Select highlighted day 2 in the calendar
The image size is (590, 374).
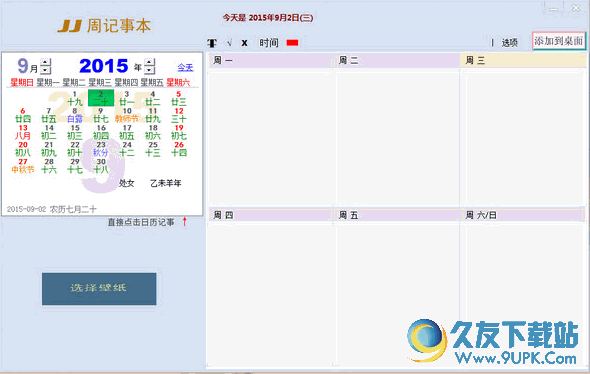101,98
